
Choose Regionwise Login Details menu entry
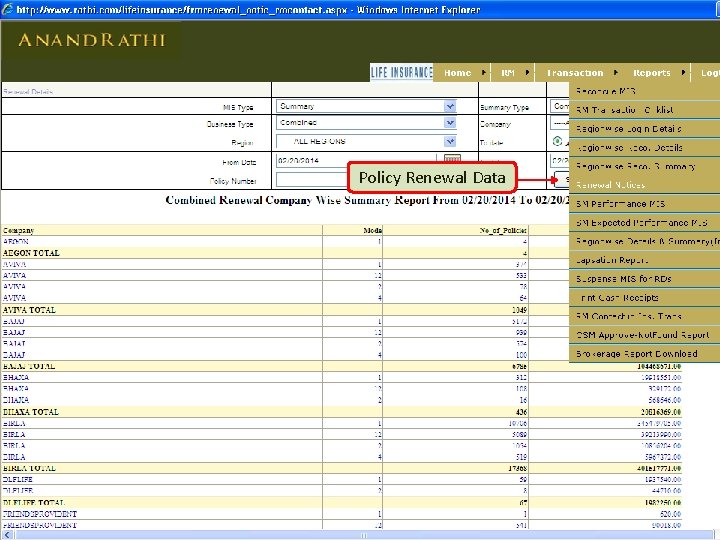[644, 129]
